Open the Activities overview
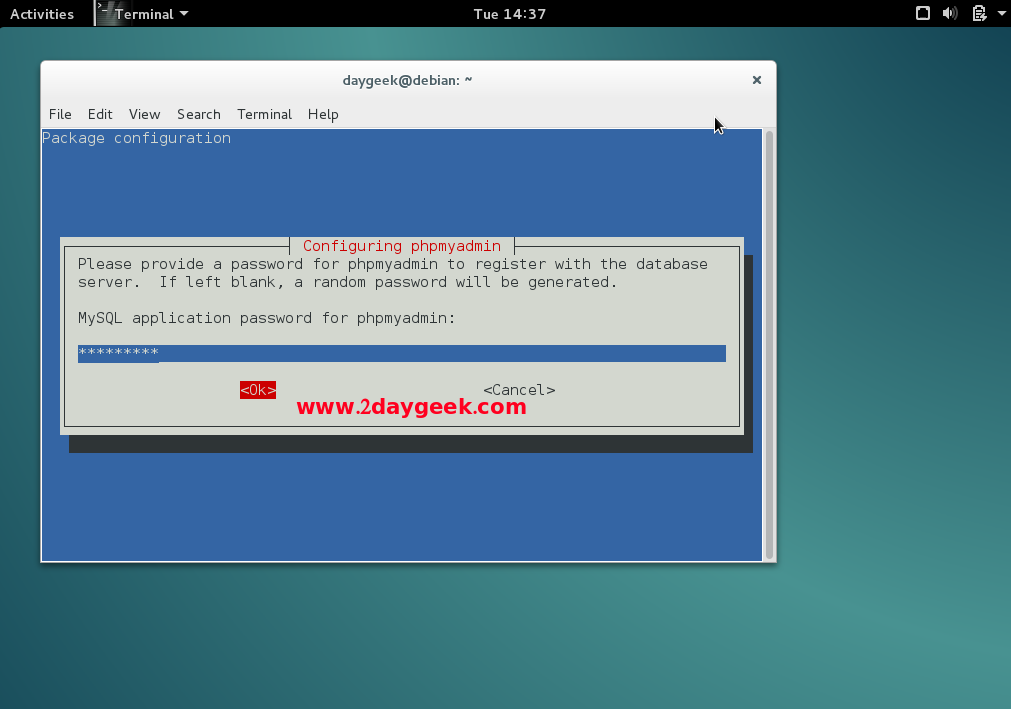The width and height of the screenshot is (1011, 709). [x=42, y=14]
